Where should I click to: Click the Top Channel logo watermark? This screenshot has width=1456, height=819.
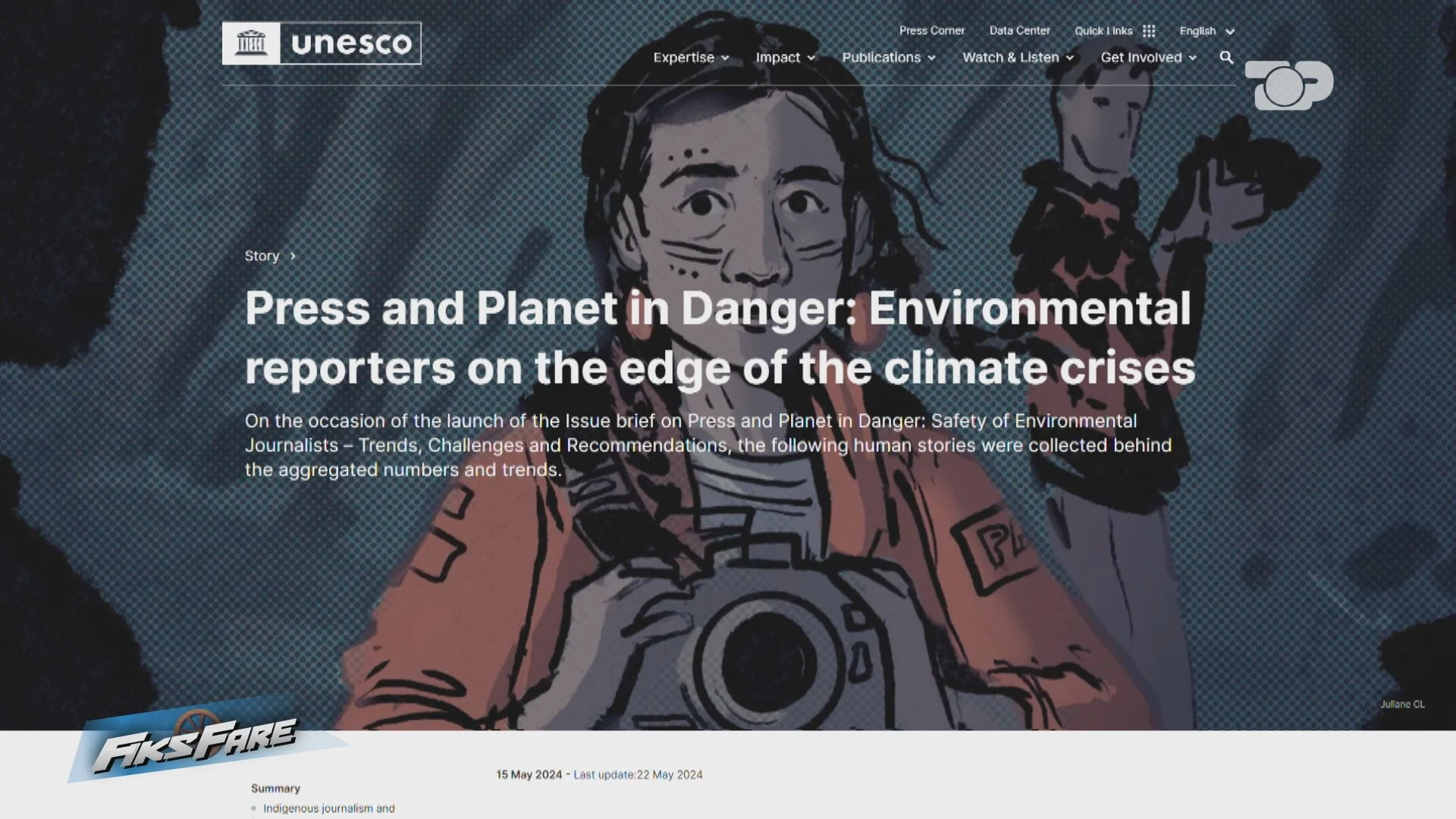[x=1288, y=85]
